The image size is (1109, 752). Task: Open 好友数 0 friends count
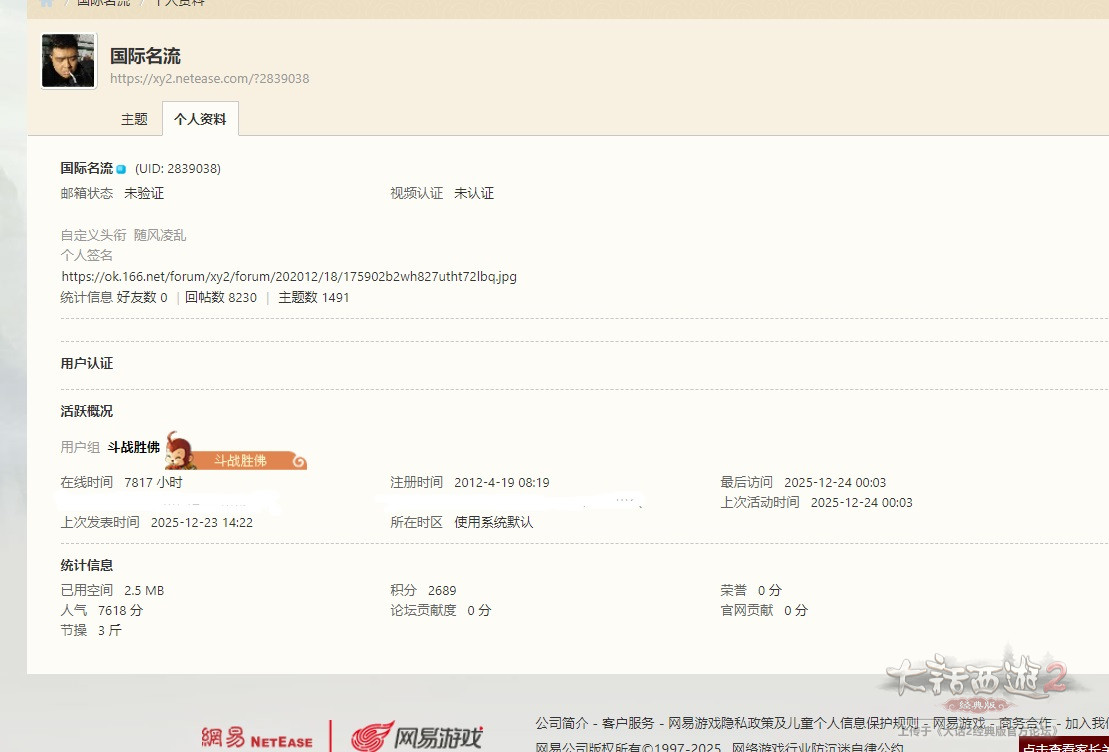[142, 297]
